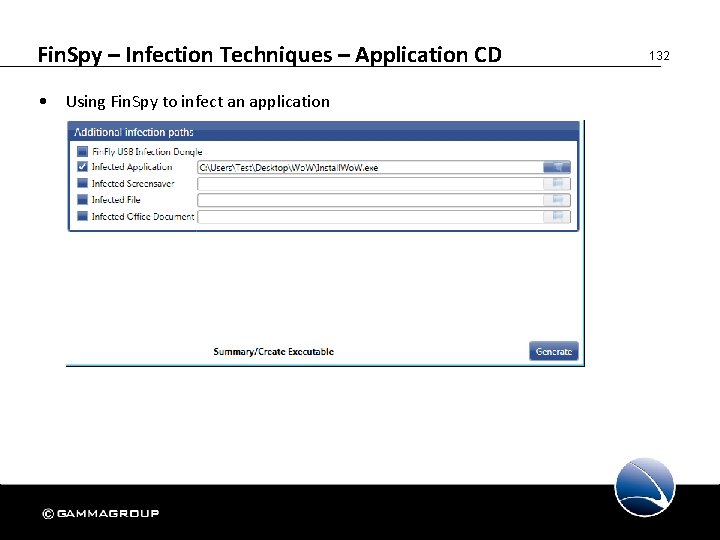Focus the Infected Screensaver path field
The height and width of the screenshot is (540, 720).
coord(370,184)
